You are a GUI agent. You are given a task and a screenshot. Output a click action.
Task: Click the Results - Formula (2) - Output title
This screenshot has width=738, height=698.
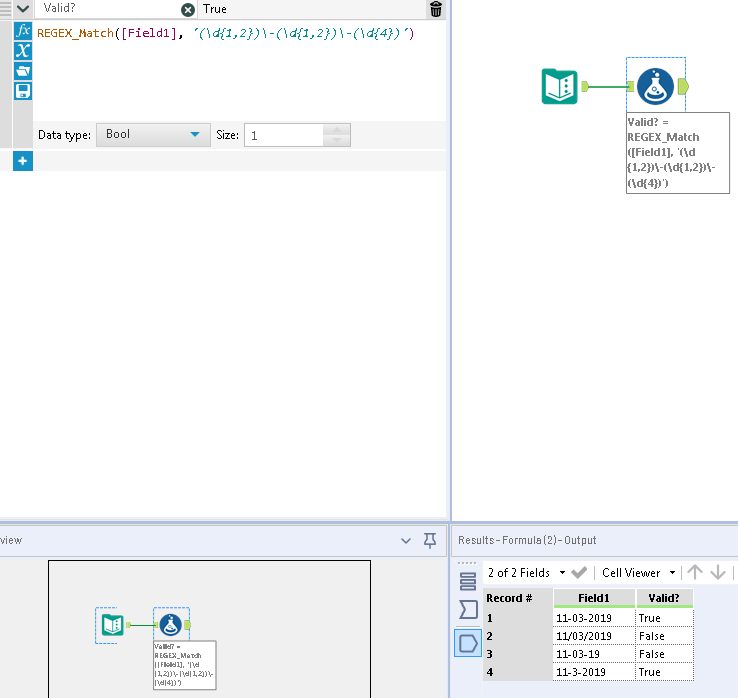(527, 540)
